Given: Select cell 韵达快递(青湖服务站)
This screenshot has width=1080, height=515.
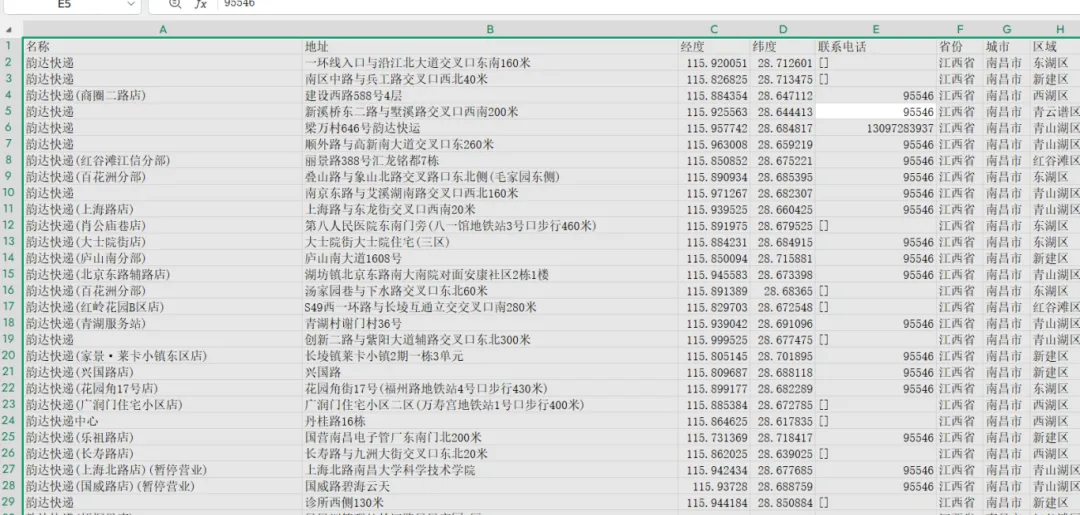Looking at the screenshot, I should pos(163,324).
